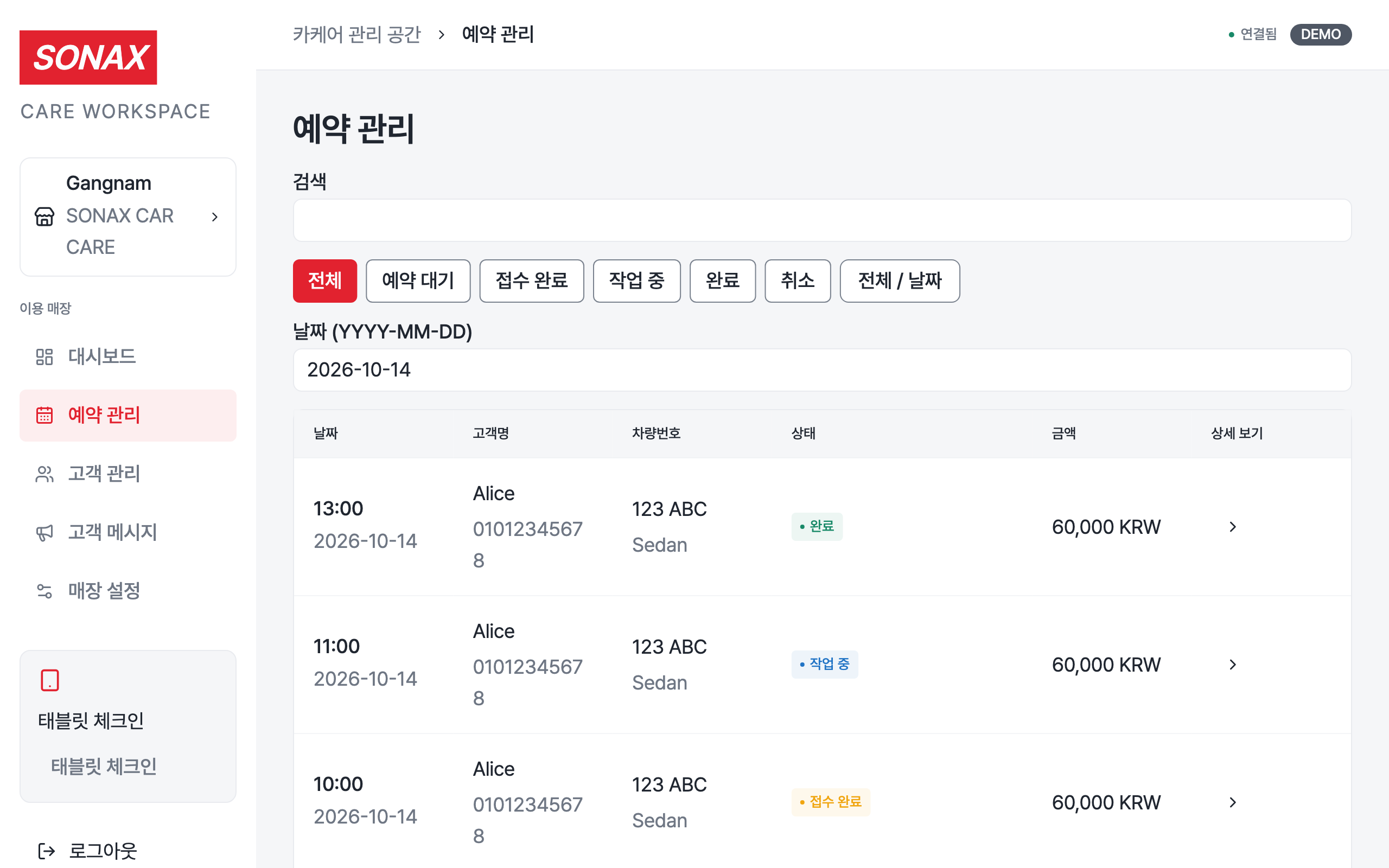Click the 고객명 column header

coord(490,433)
